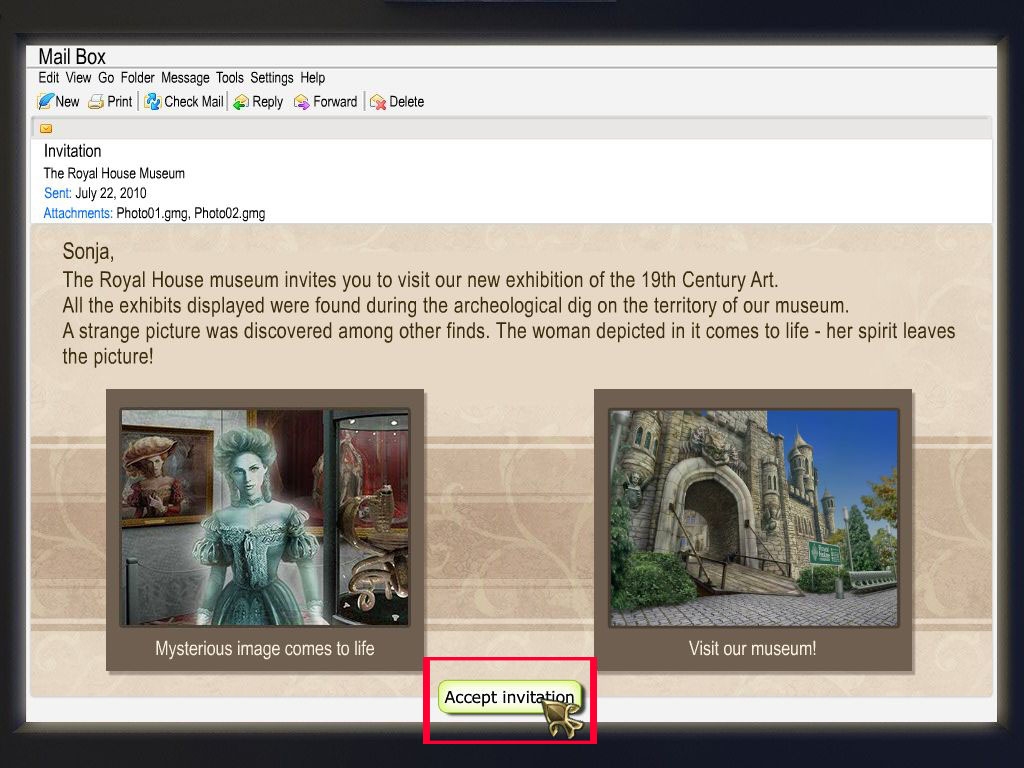This screenshot has width=1024, height=768.
Task: Click the 'Attachments:' label
Action: coord(78,214)
